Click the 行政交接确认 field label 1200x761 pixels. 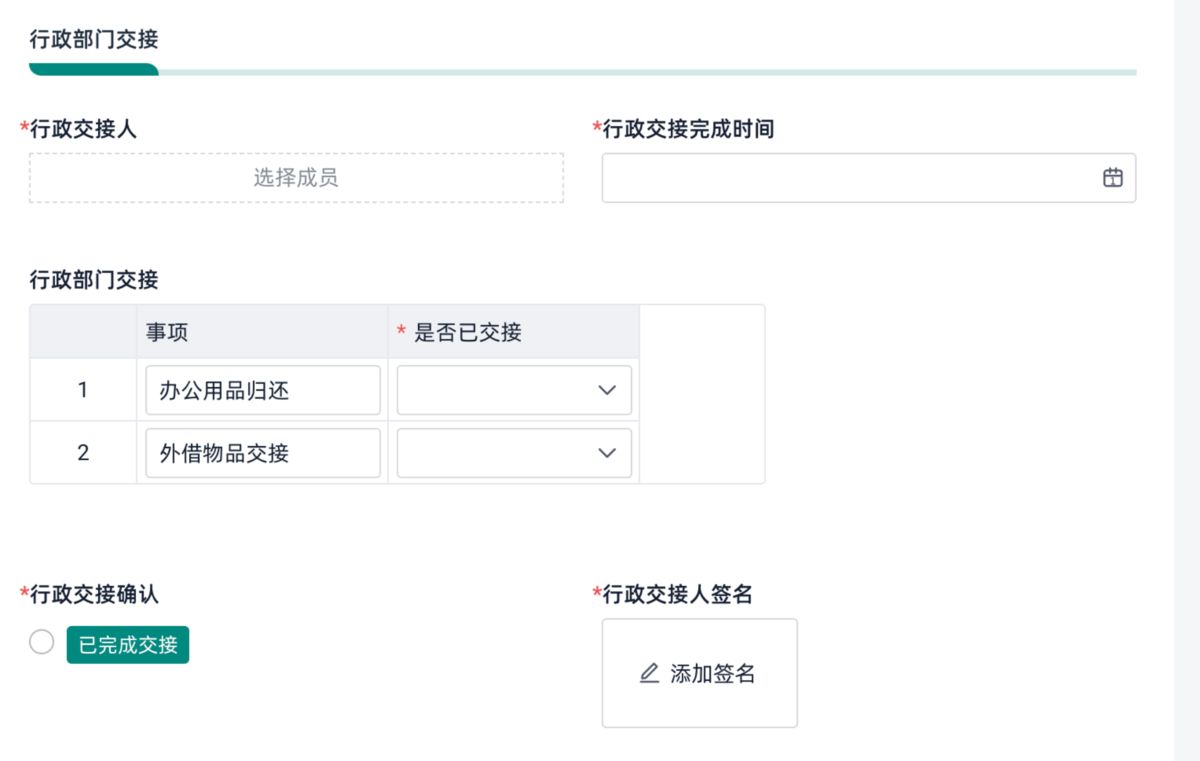[94, 595]
